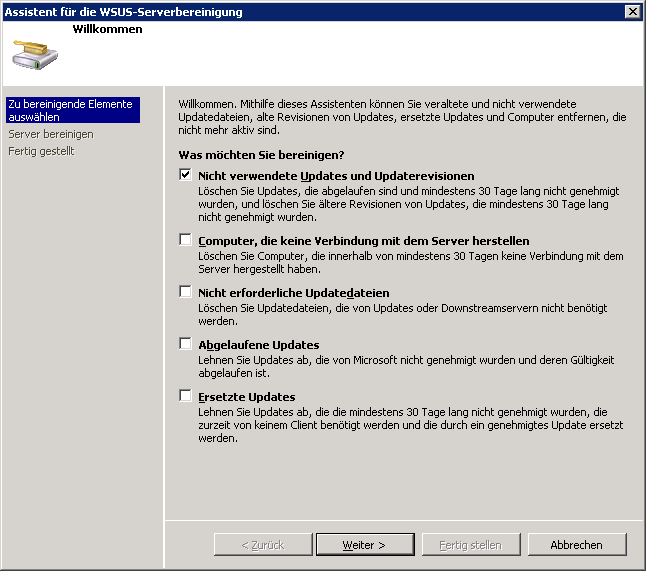Click the welcome introduction paragraph
Viewport: 646px width, 571px height.
(x=402, y=117)
